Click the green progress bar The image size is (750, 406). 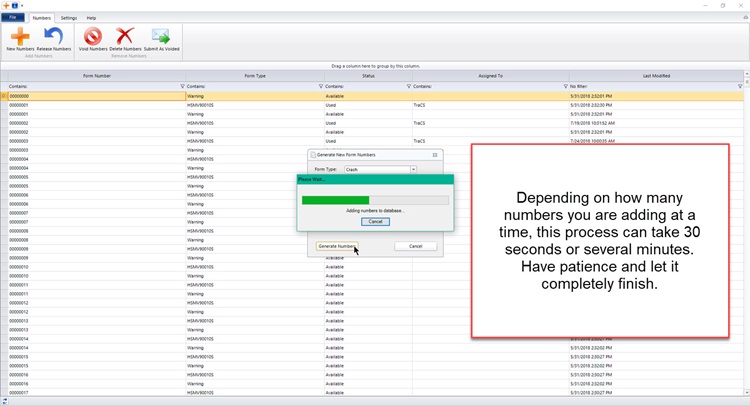pyautogui.click(x=336, y=200)
